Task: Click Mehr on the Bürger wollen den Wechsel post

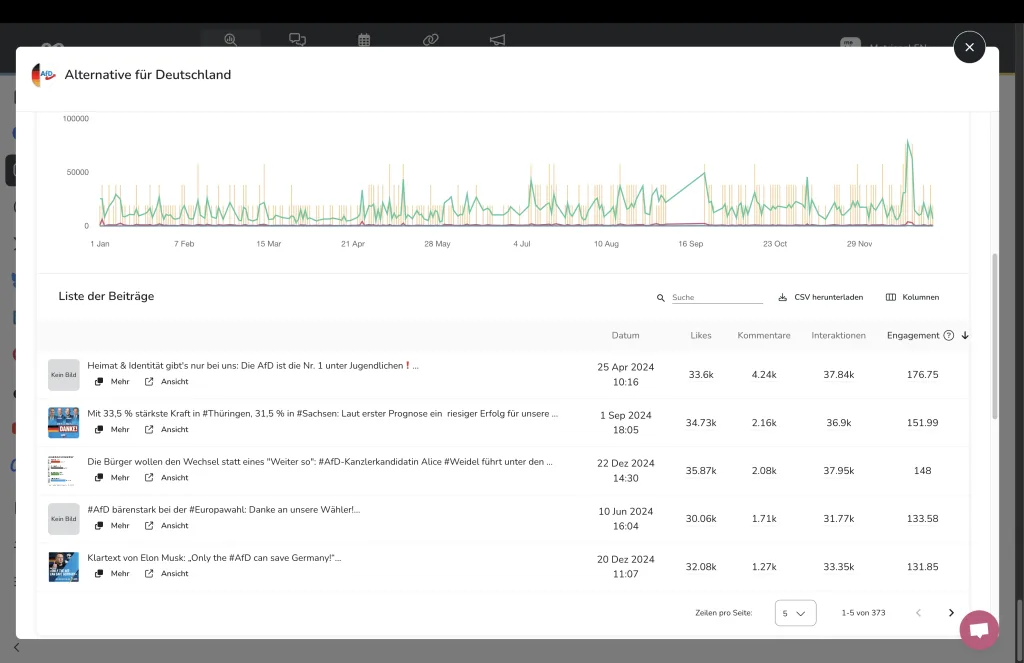Action: [x=112, y=477]
